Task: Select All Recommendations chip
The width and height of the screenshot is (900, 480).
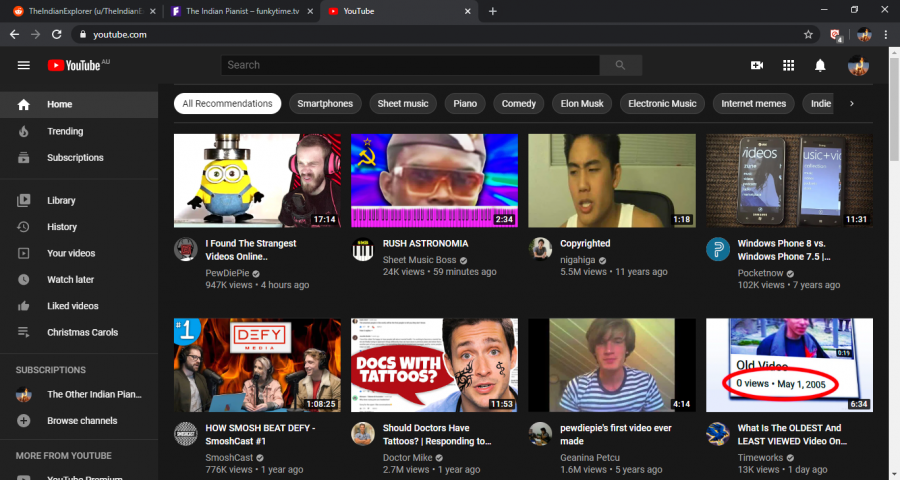Action: click(227, 104)
